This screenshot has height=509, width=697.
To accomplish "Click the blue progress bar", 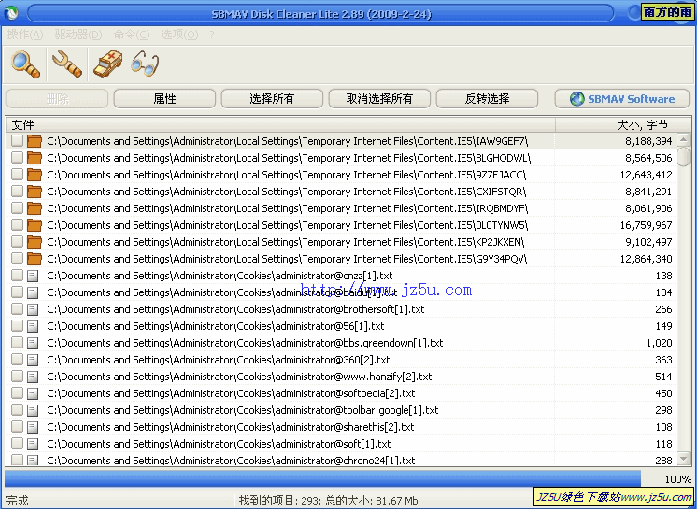I will point(323,478).
